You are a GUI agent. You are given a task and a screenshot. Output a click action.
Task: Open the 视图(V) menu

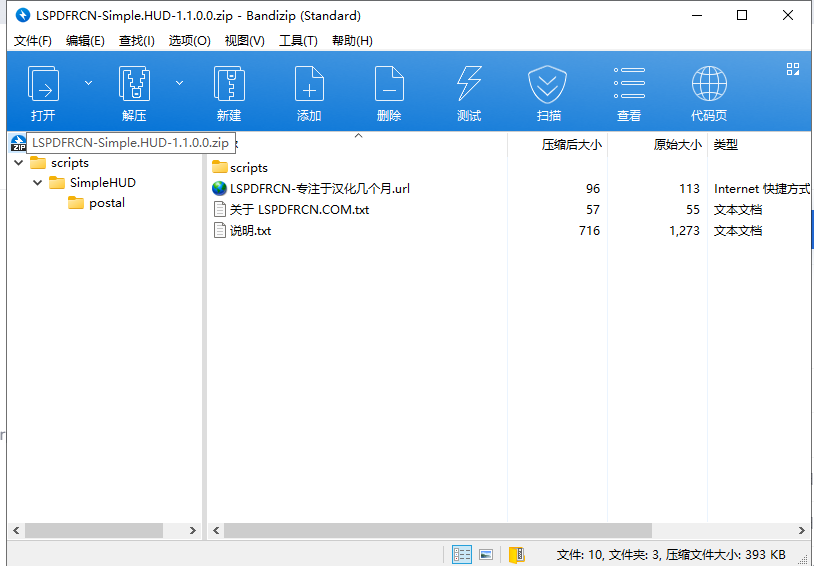(x=245, y=41)
